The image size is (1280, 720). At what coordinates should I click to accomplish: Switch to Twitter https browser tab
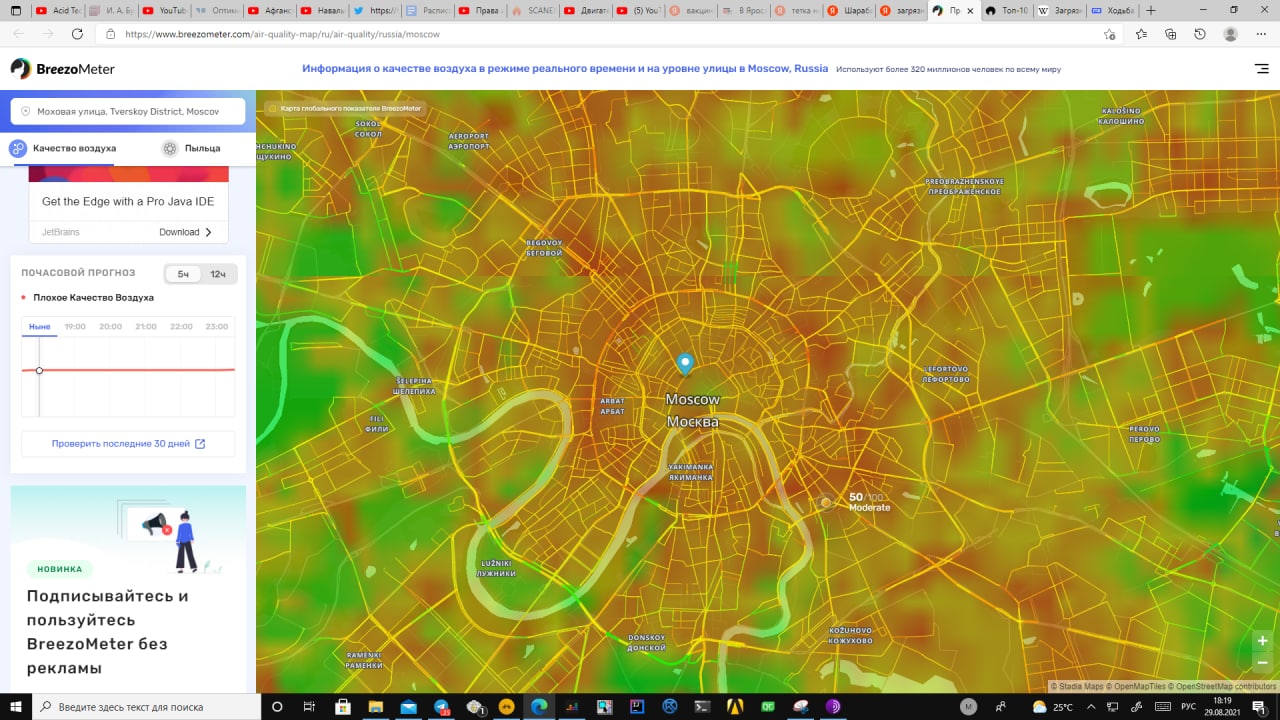pyautogui.click(x=375, y=10)
